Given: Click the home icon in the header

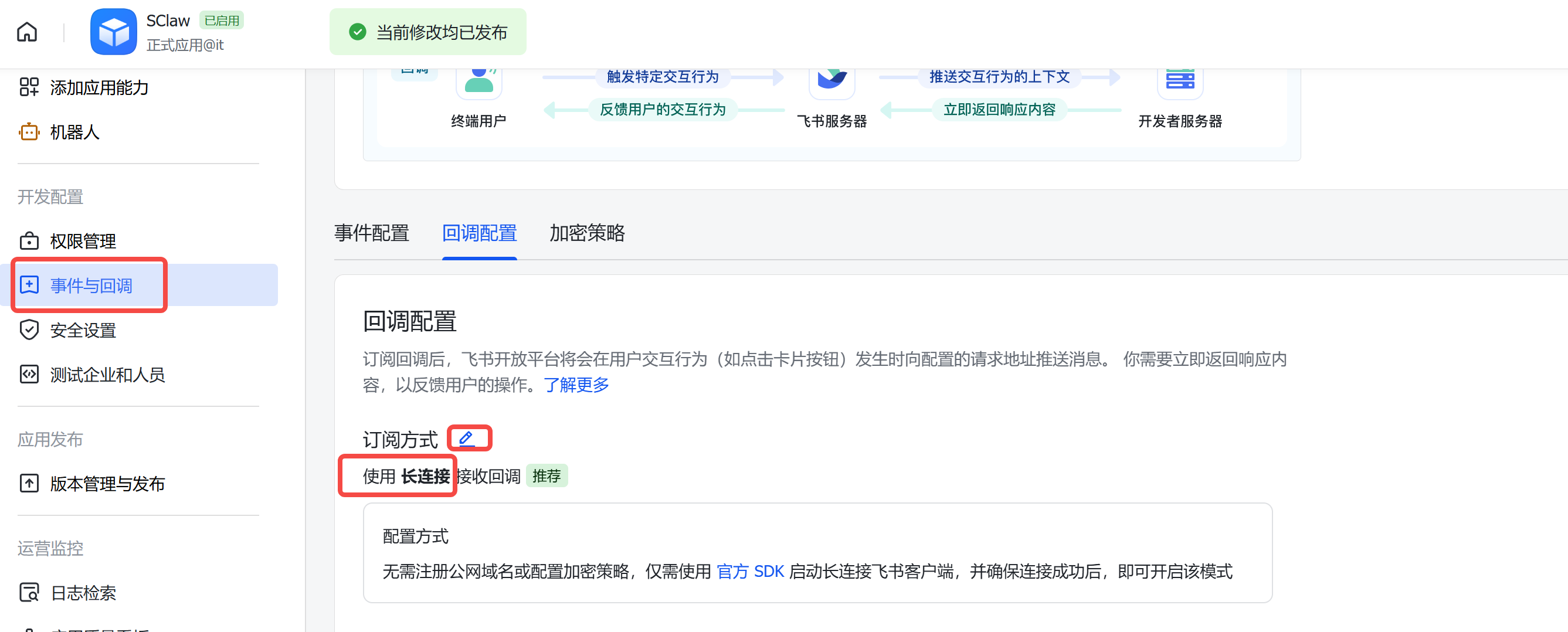Looking at the screenshot, I should pyautogui.click(x=27, y=32).
